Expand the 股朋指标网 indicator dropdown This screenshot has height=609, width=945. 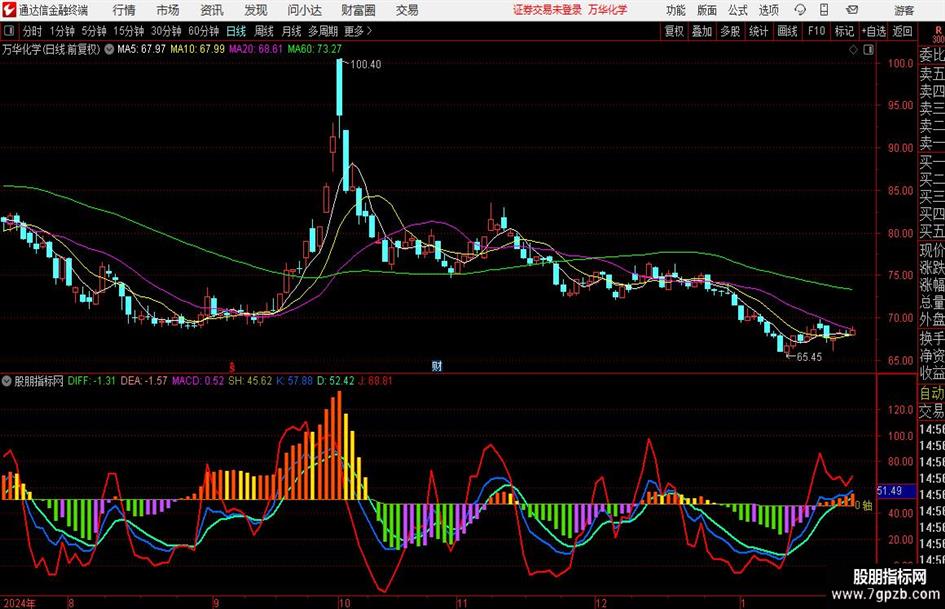tap(7, 381)
